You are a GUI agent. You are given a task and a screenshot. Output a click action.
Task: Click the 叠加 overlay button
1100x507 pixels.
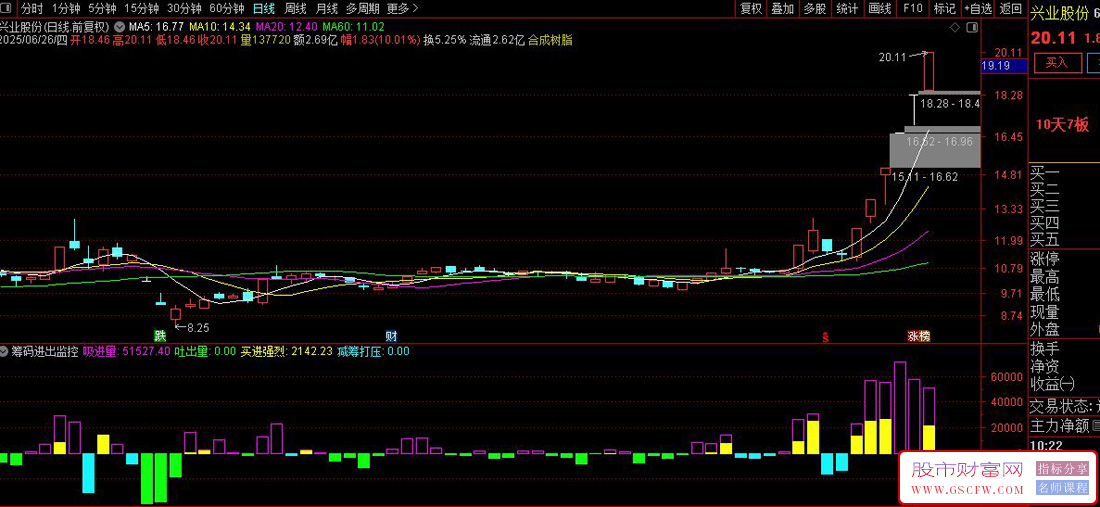(x=783, y=9)
